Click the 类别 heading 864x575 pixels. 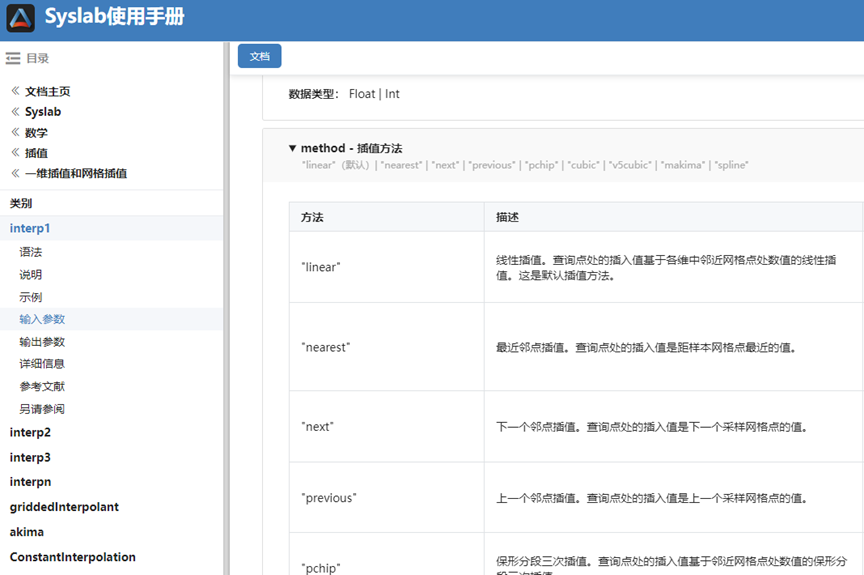coord(21,203)
